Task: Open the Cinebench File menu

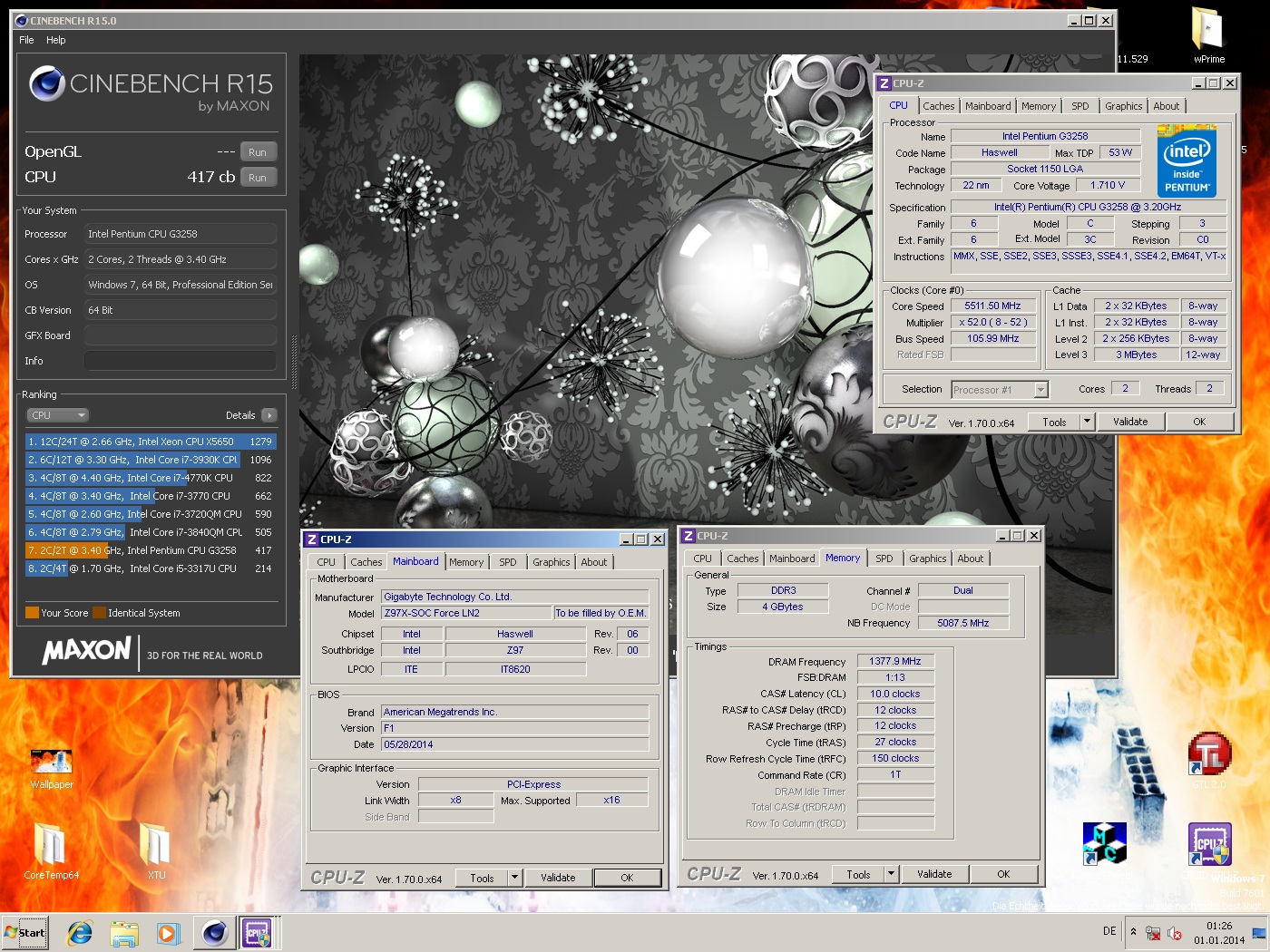Action: tap(26, 40)
